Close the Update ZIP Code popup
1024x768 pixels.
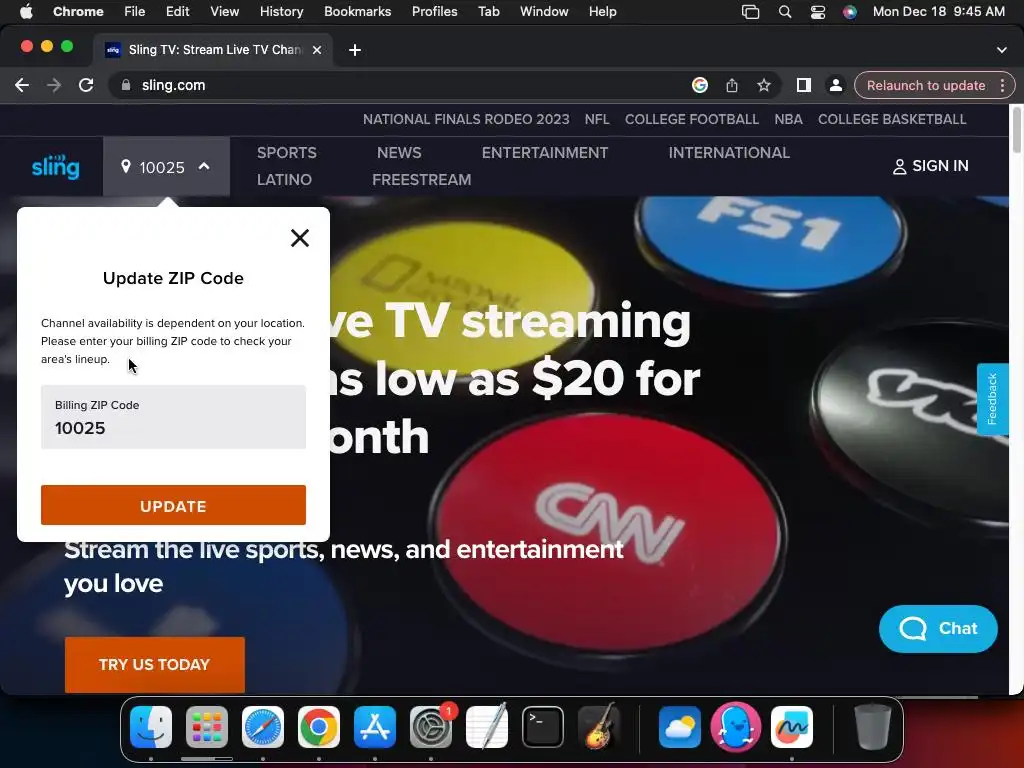click(300, 238)
